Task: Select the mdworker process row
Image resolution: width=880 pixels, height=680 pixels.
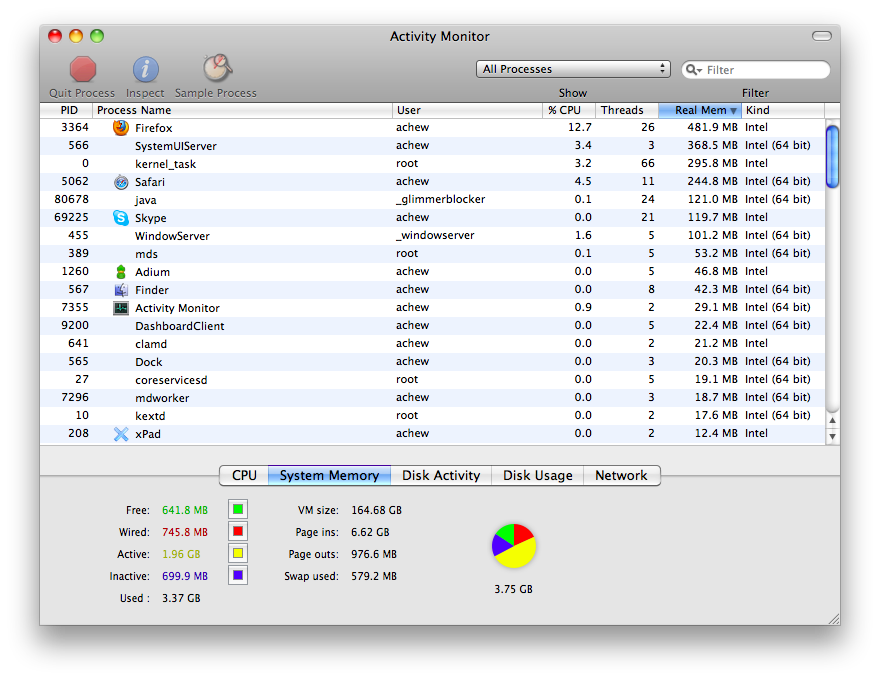Action: [433, 398]
